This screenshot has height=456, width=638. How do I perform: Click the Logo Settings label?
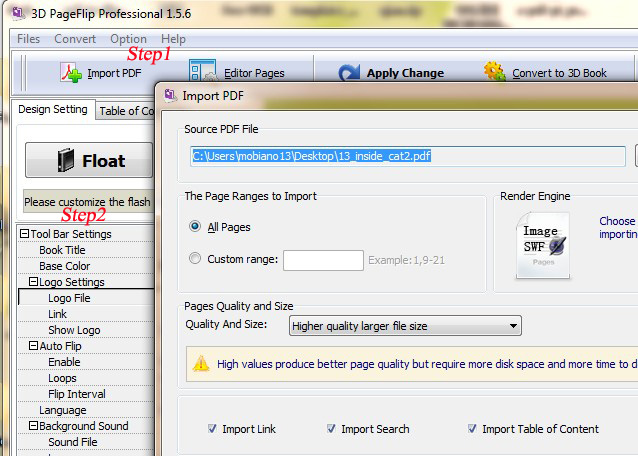click(72, 282)
